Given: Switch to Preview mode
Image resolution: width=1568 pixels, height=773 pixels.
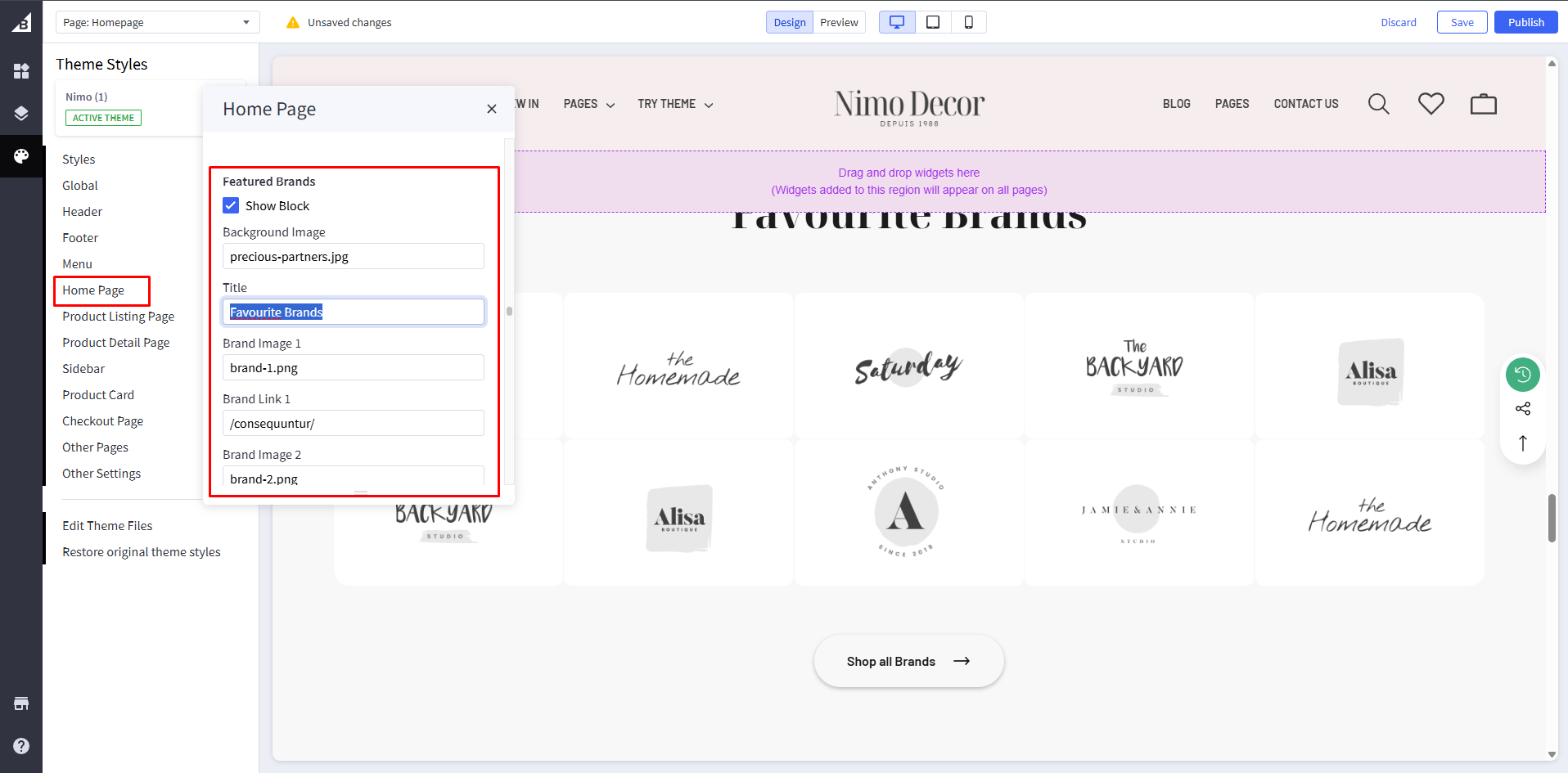Looking at the screenshot, I should (839, 22).
